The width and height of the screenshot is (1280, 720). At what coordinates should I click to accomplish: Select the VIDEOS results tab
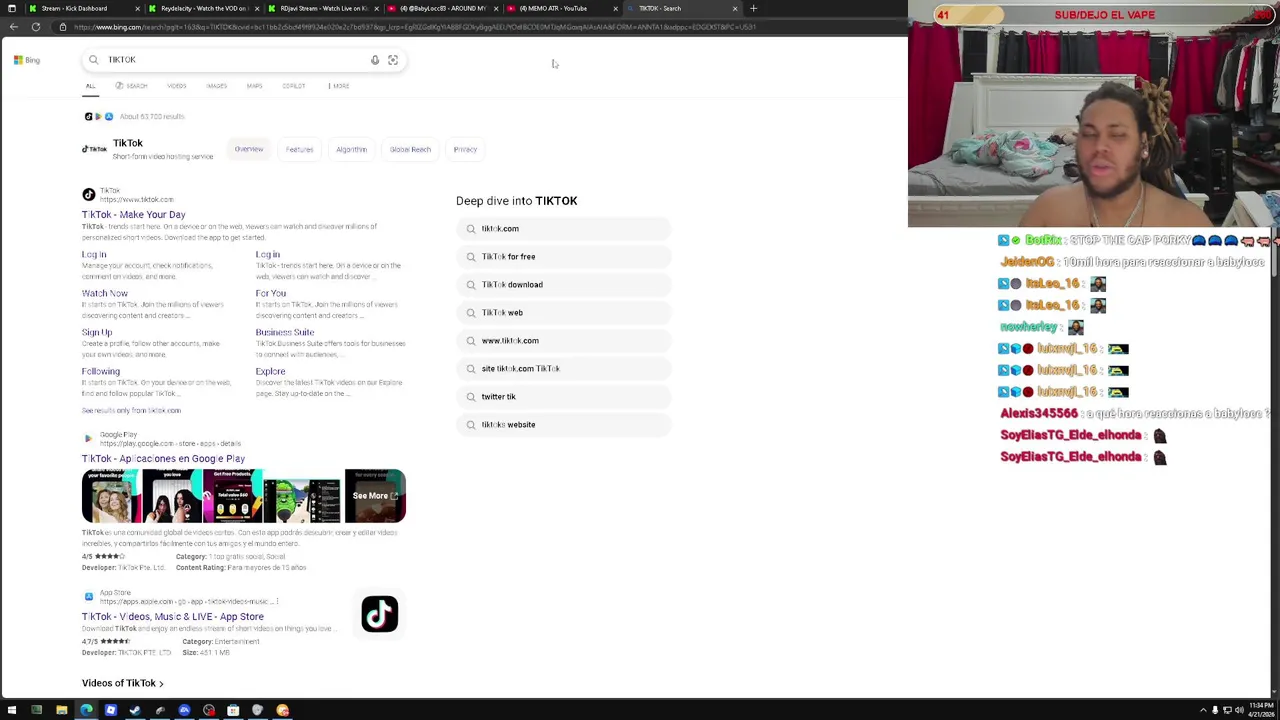176,86
